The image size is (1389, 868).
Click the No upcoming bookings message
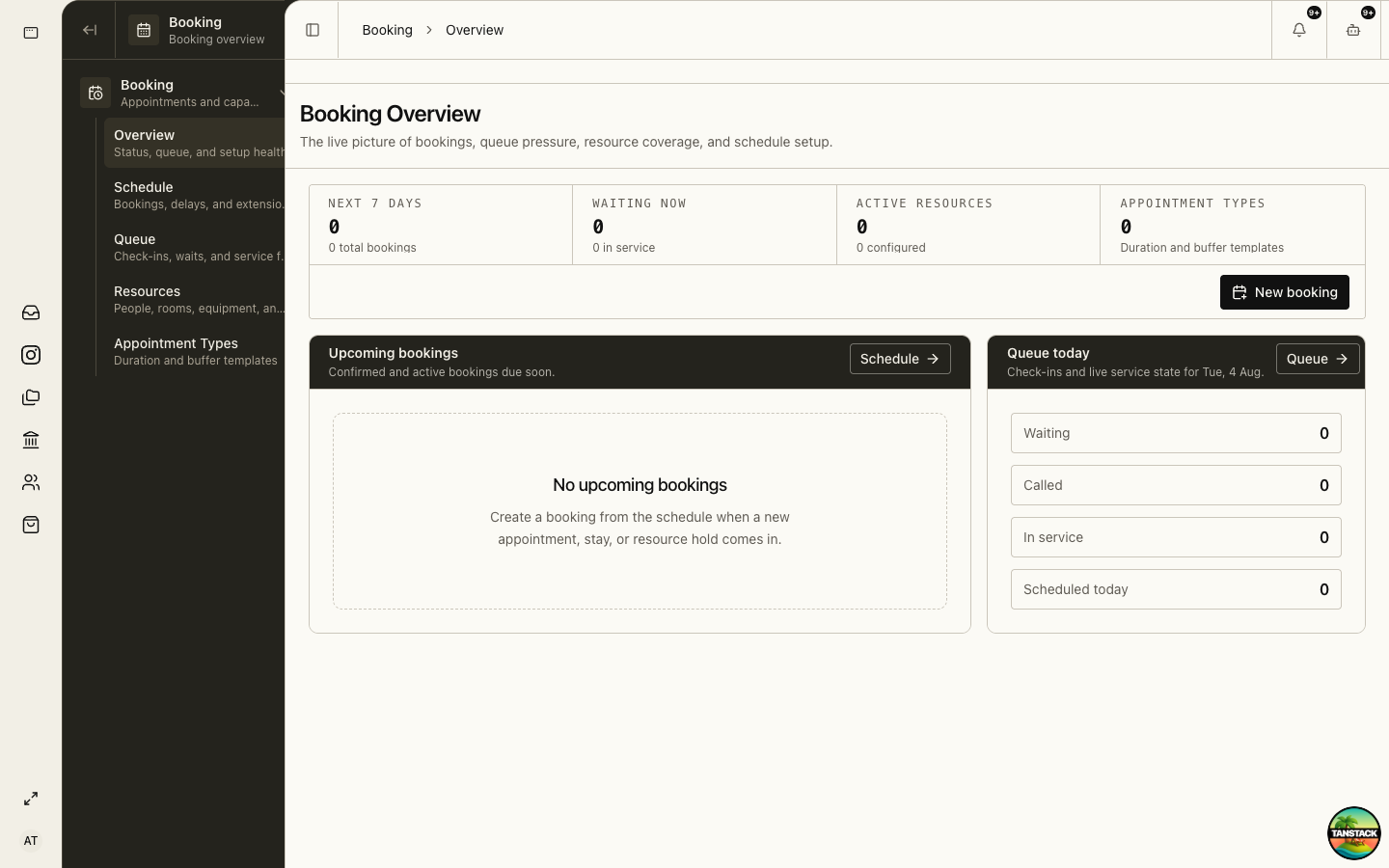pyautogui.click(x=640, y=485)
